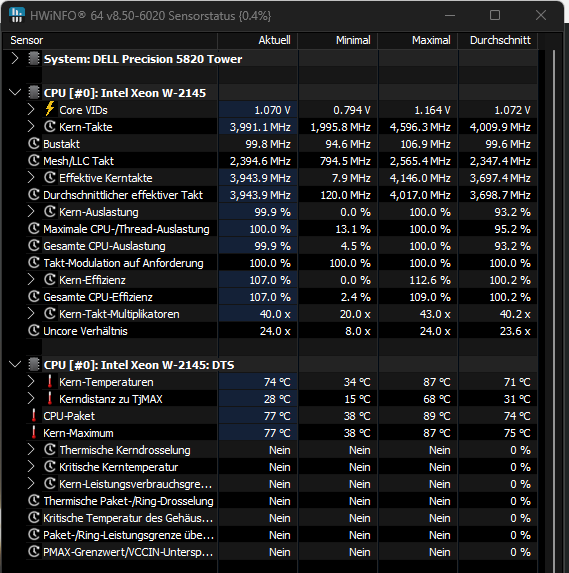
Task: Click the 3,991.1 MHz current Kern-Takte value
Action: tap(260, 127)
